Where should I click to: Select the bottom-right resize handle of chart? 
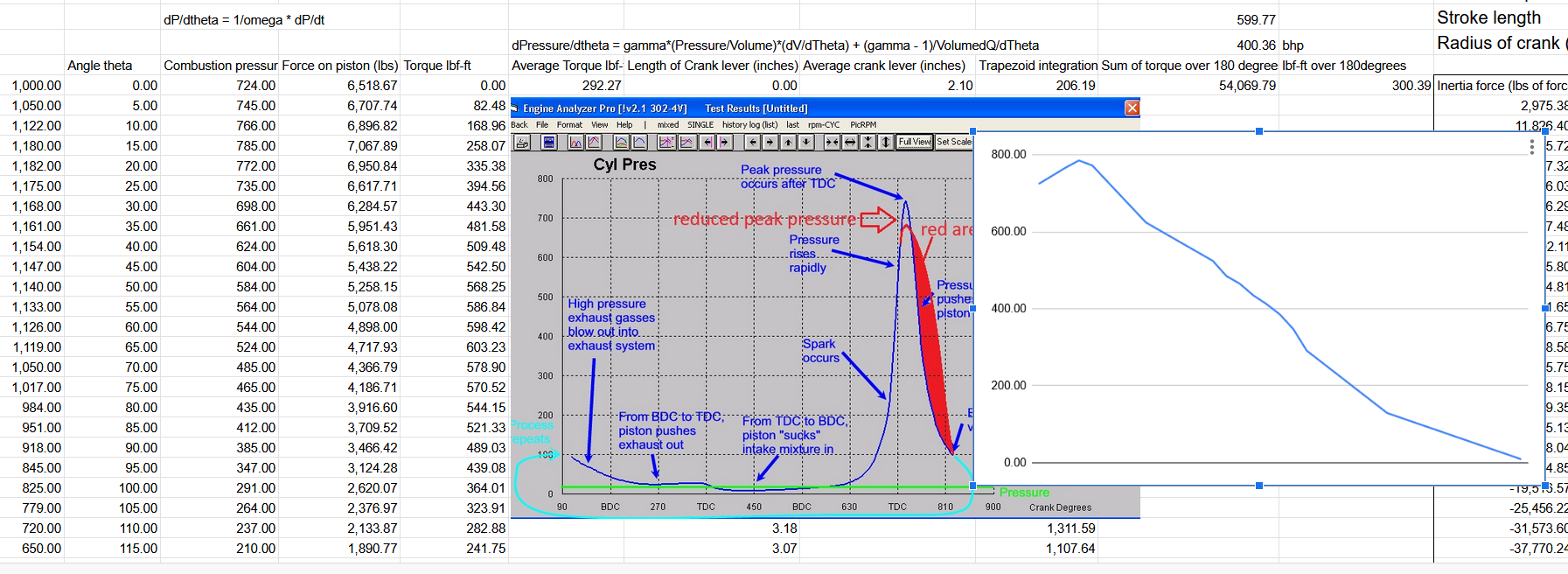1545,486
